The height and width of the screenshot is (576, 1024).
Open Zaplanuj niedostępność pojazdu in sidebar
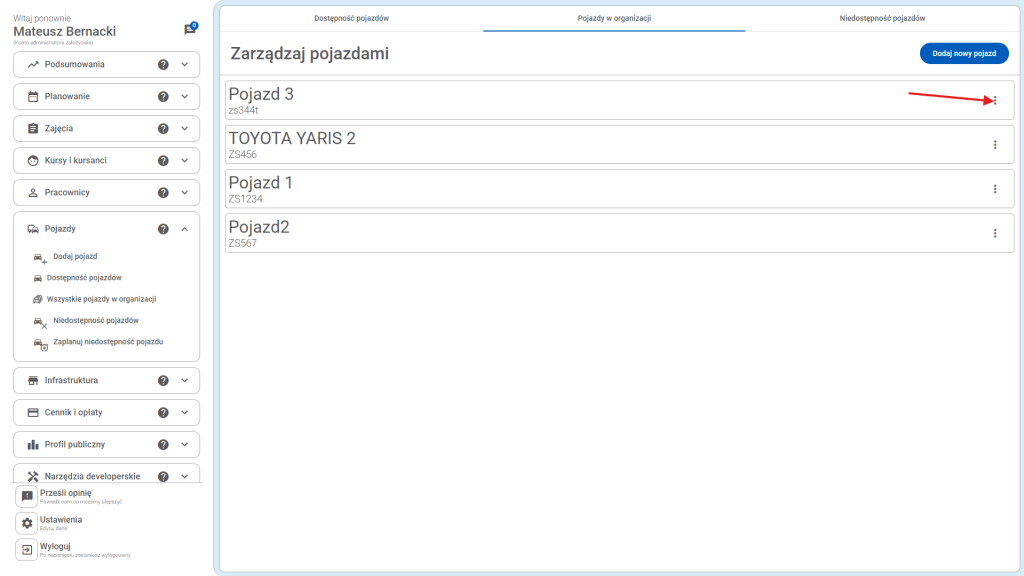tap(107, 342)
